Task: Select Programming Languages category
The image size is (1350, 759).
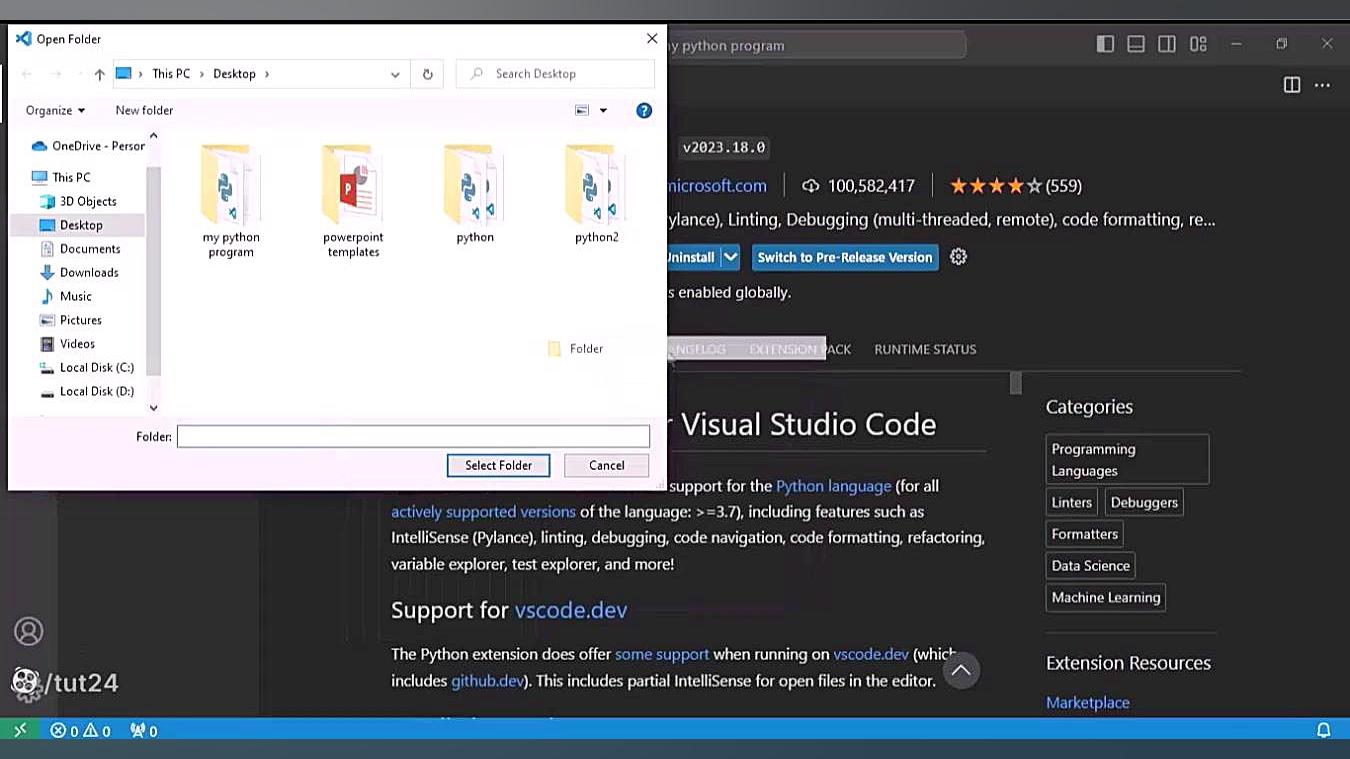Action: [x=1127, y=460]
